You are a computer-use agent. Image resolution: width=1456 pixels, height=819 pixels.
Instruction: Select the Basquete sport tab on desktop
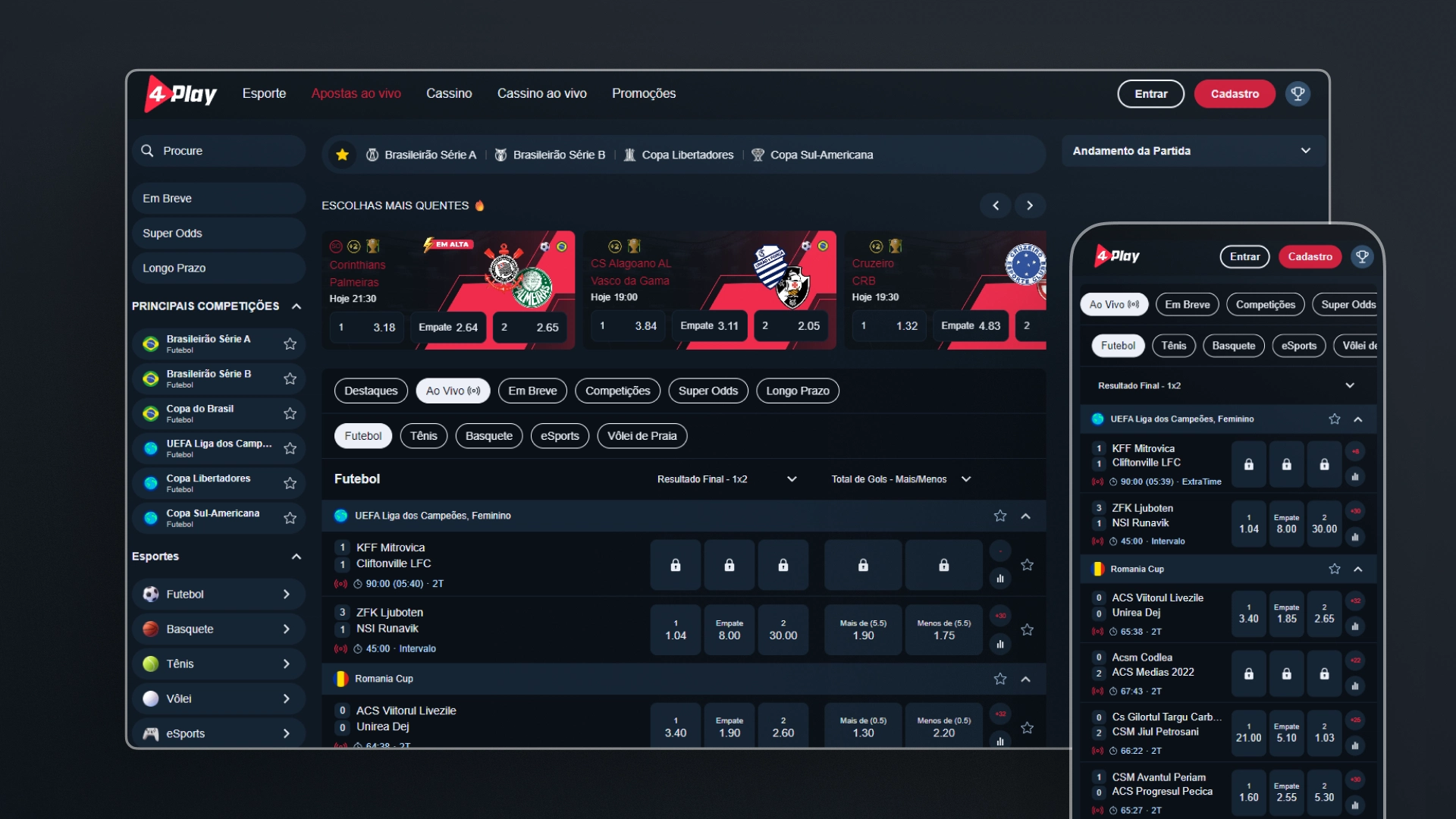[488, 436]
